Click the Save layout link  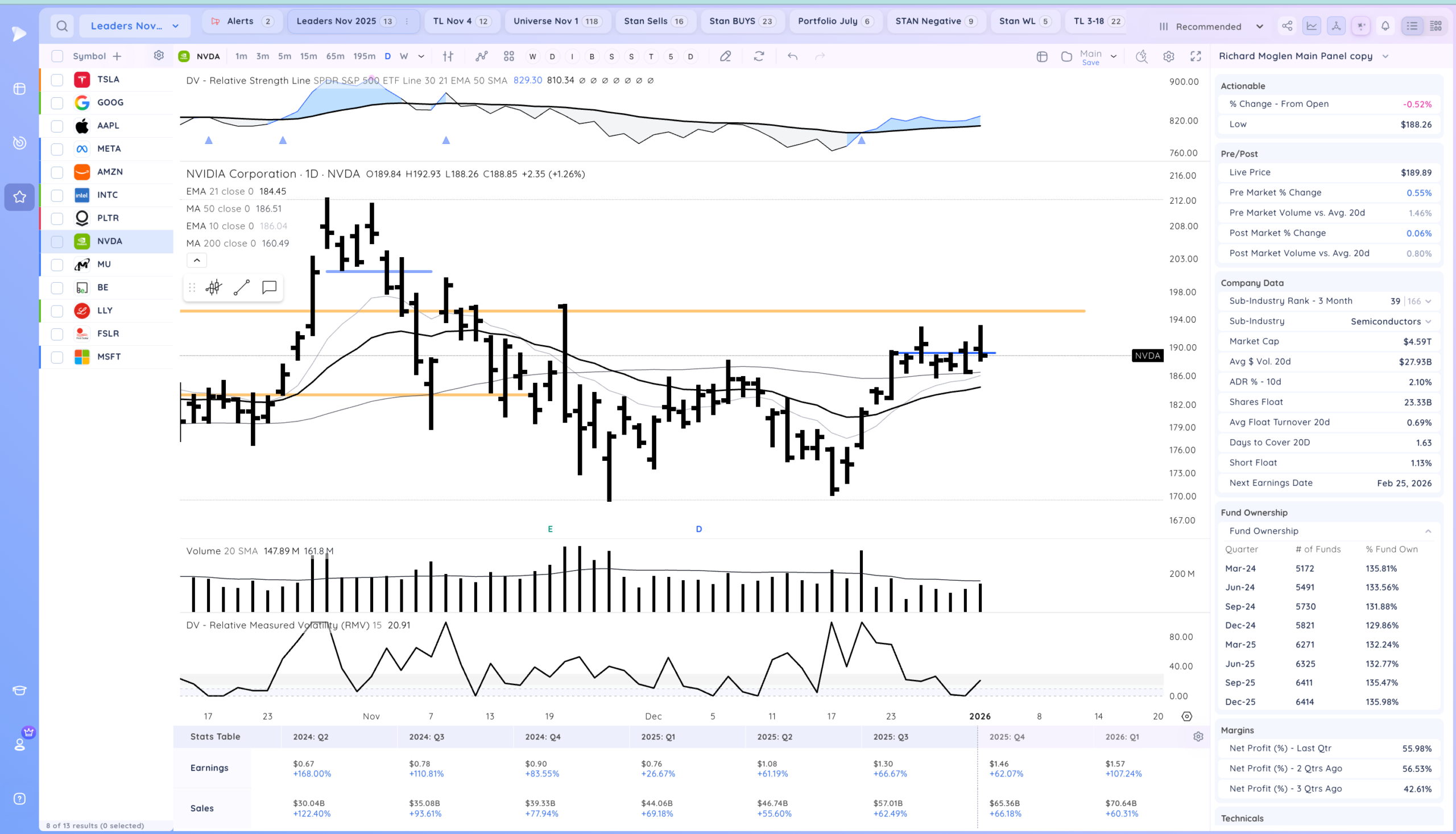point(1090,63)
